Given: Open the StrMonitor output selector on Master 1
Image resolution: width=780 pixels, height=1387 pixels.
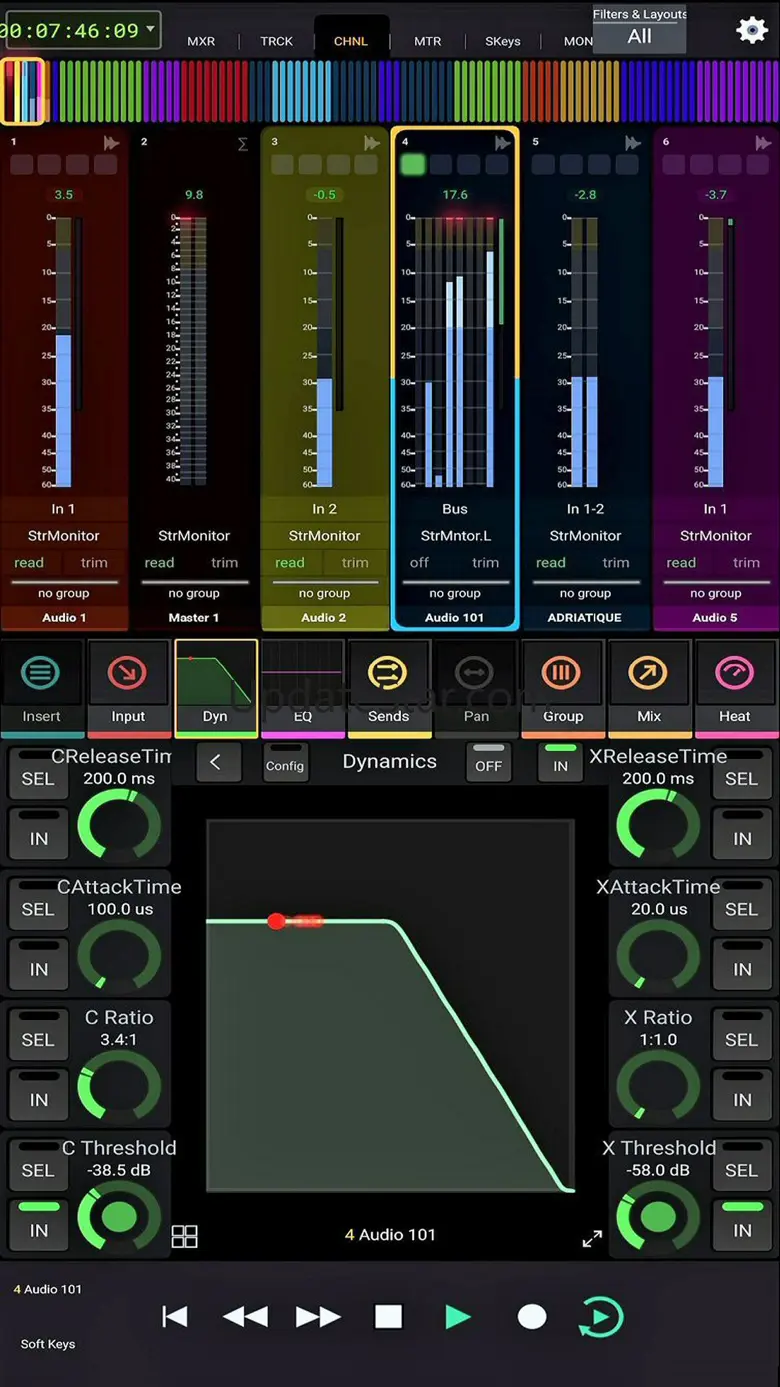Looking at the screenshot, I should (x=194, y=536).
